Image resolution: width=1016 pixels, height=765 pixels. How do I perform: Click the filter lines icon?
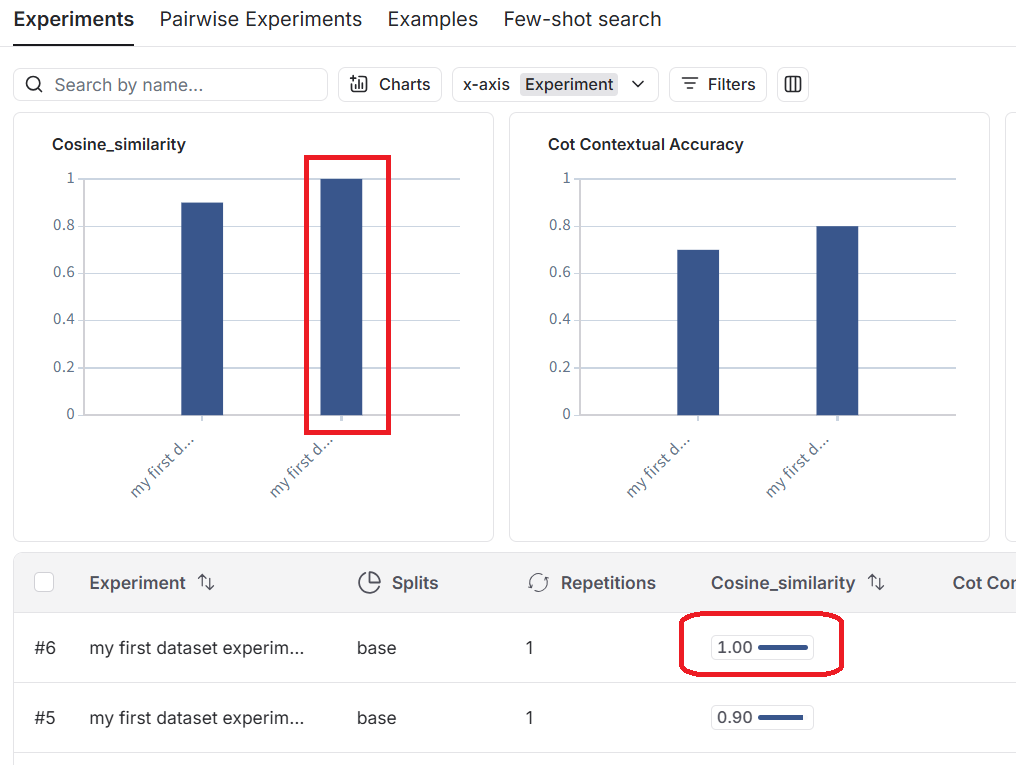tap(689, 85)
